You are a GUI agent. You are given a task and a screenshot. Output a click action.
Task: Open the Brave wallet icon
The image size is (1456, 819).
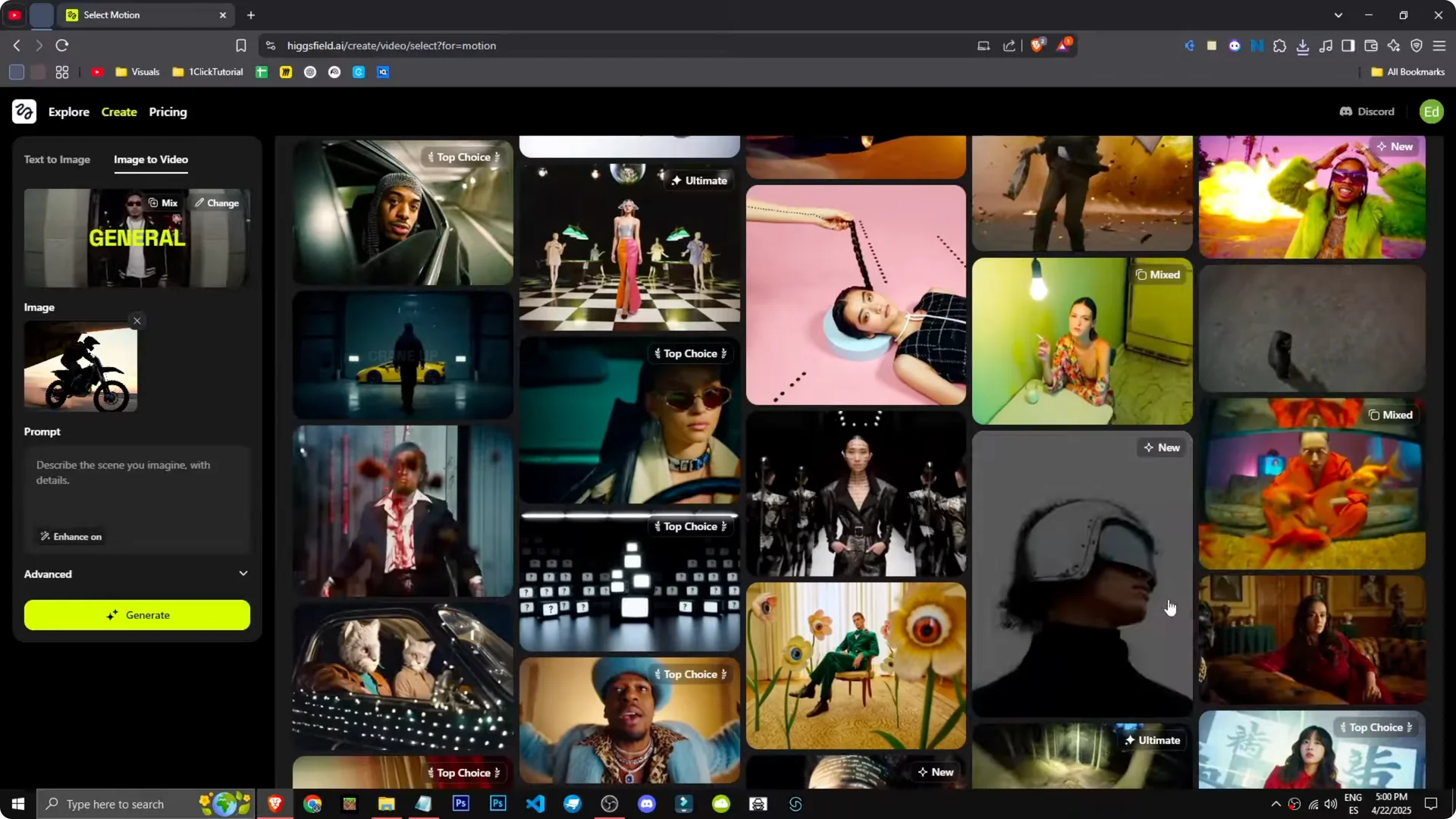pos(1371,45)
